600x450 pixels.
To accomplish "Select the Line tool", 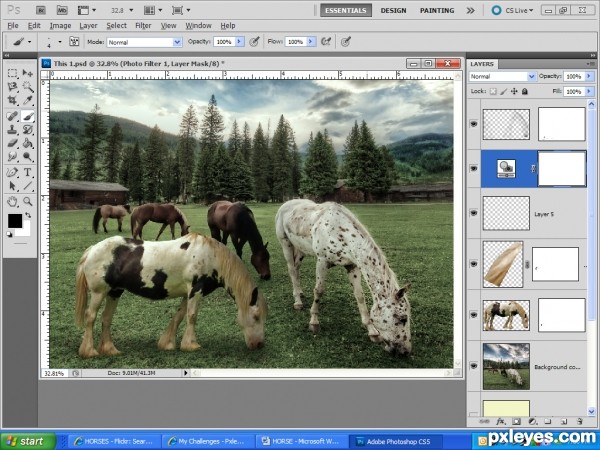I will pyautogui.click(x=27, y=186).
